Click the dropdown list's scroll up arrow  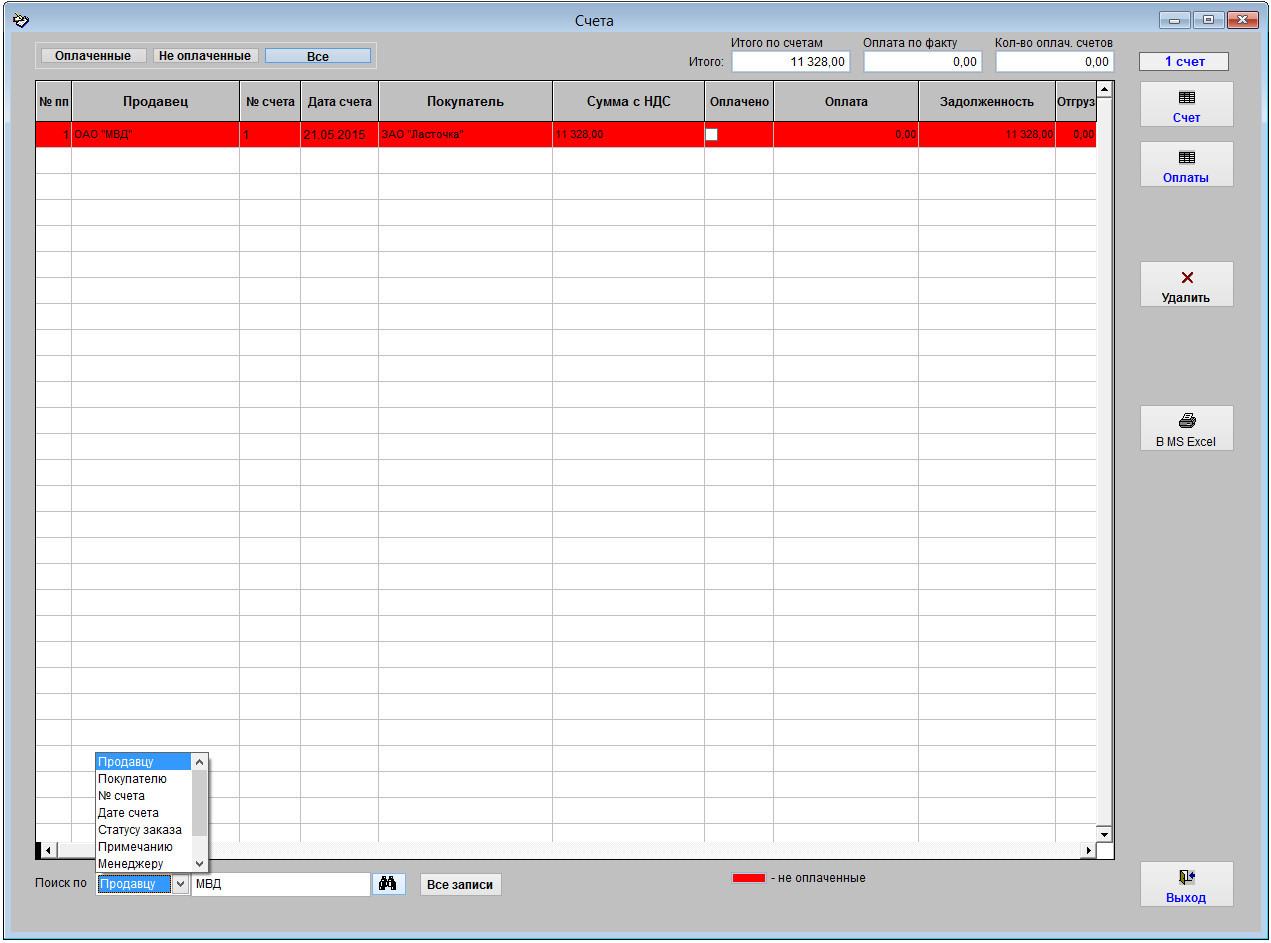tap(200, 762)
